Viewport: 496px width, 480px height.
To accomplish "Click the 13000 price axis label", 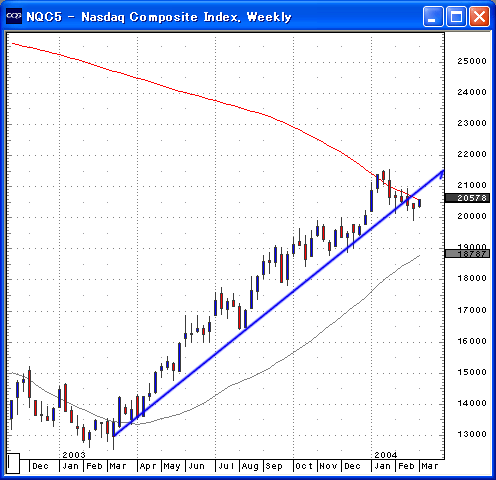I will pyautogui.click(x=472, y=434).
